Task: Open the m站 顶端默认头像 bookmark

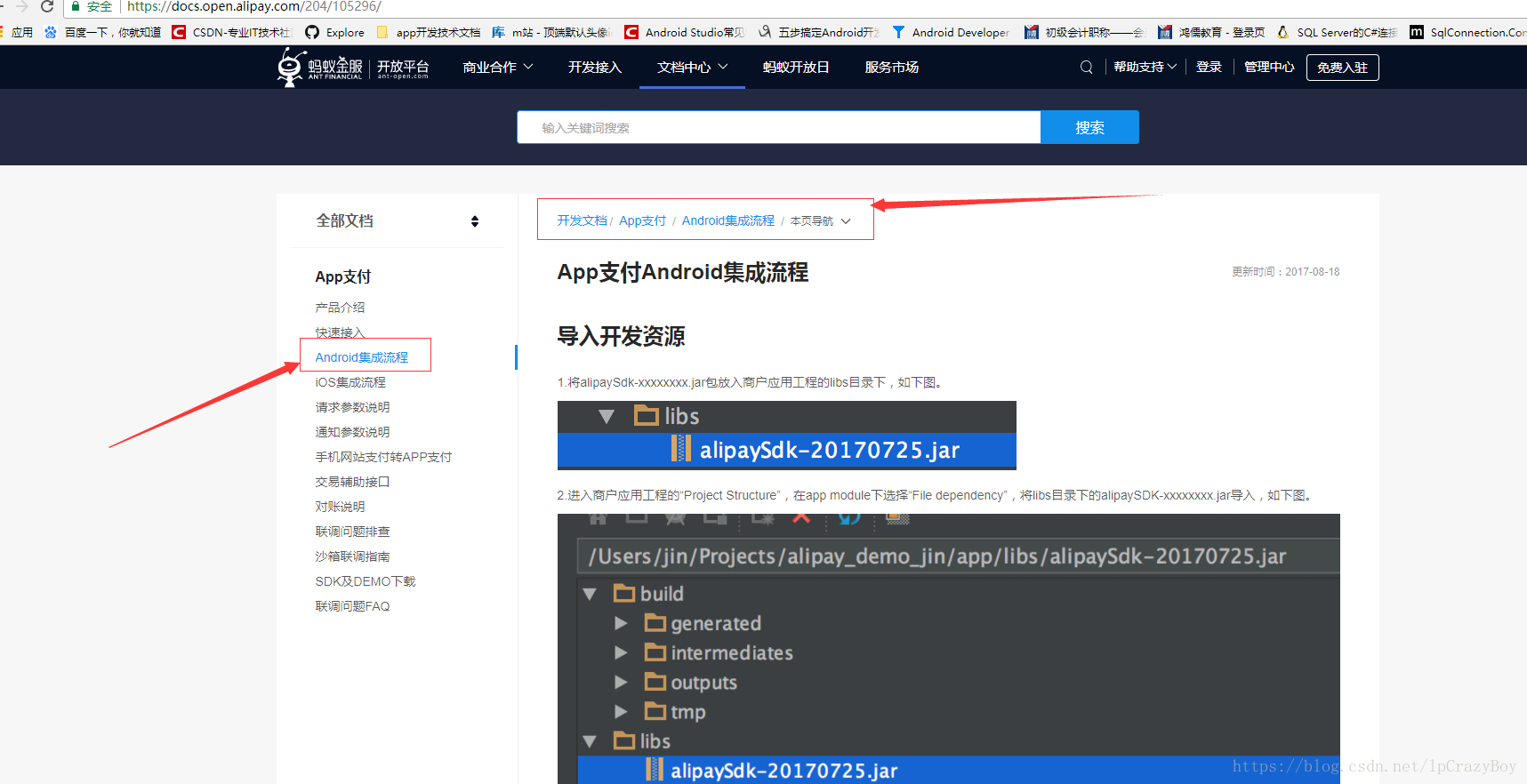Action: point(551,32)
